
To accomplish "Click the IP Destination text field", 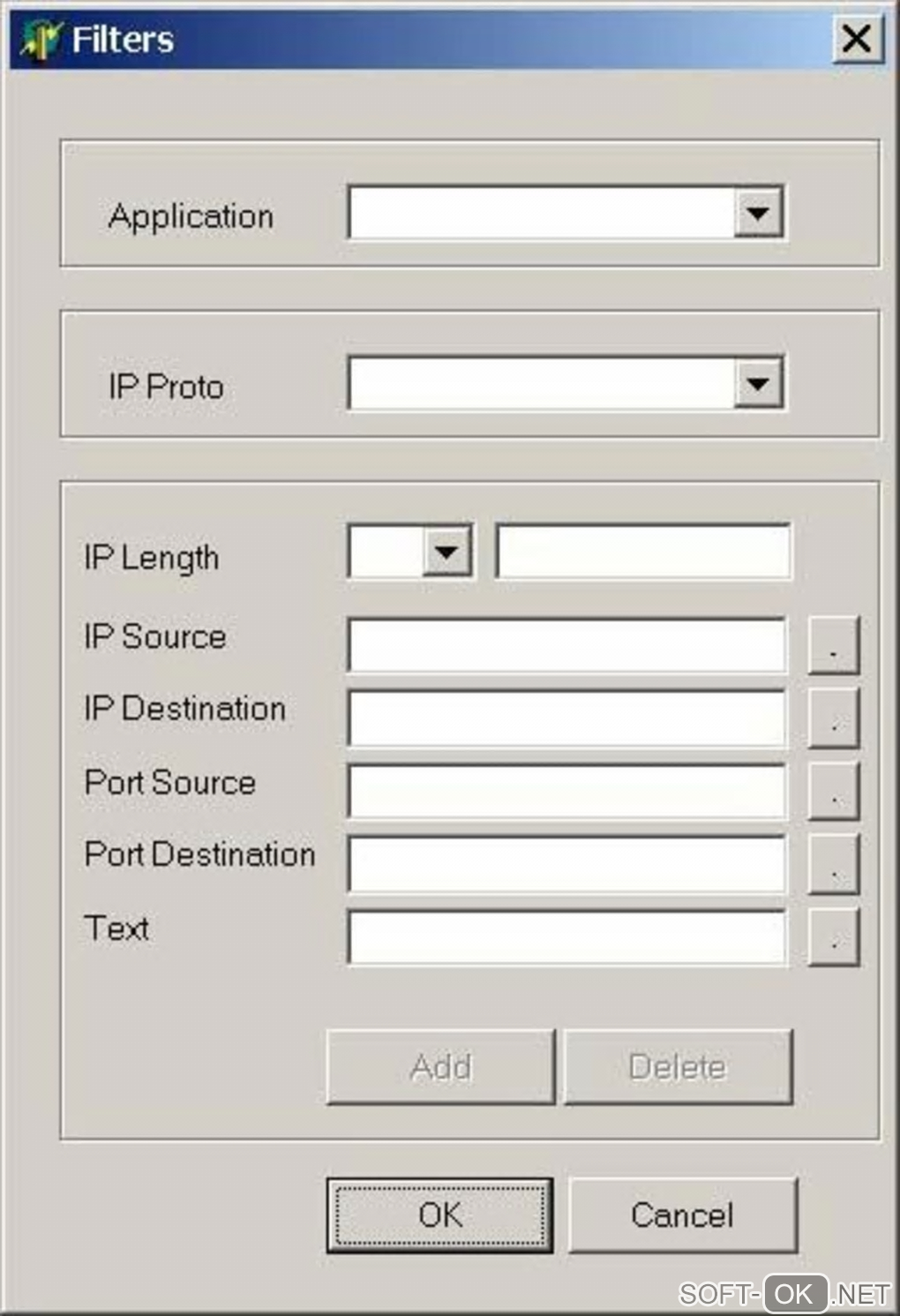I will [x=566, y=718].
